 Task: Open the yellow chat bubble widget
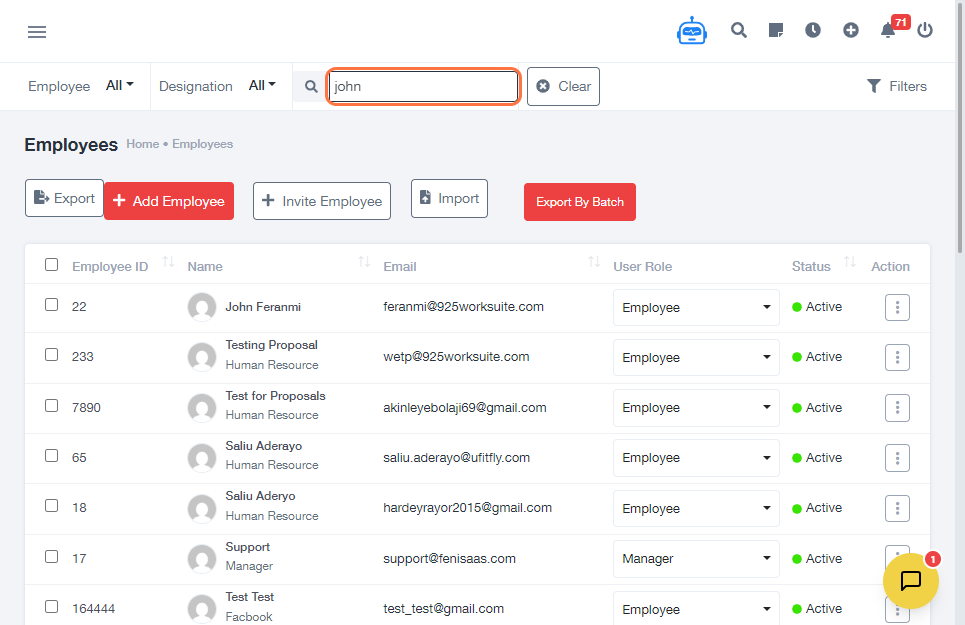pyautogui.click(x=910, y=581)
